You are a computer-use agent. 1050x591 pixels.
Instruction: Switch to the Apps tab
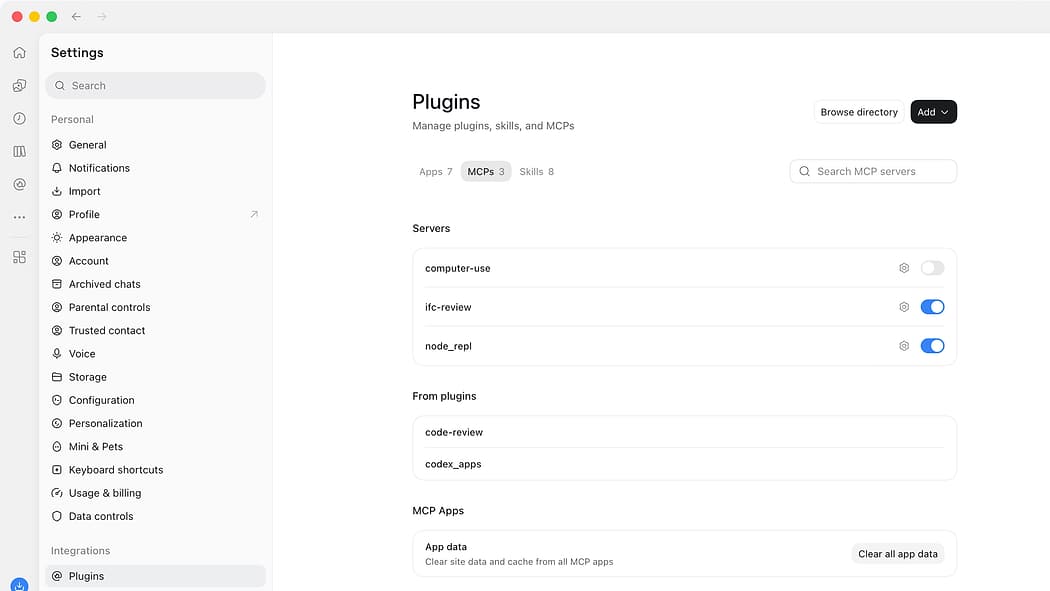(436, 171)
